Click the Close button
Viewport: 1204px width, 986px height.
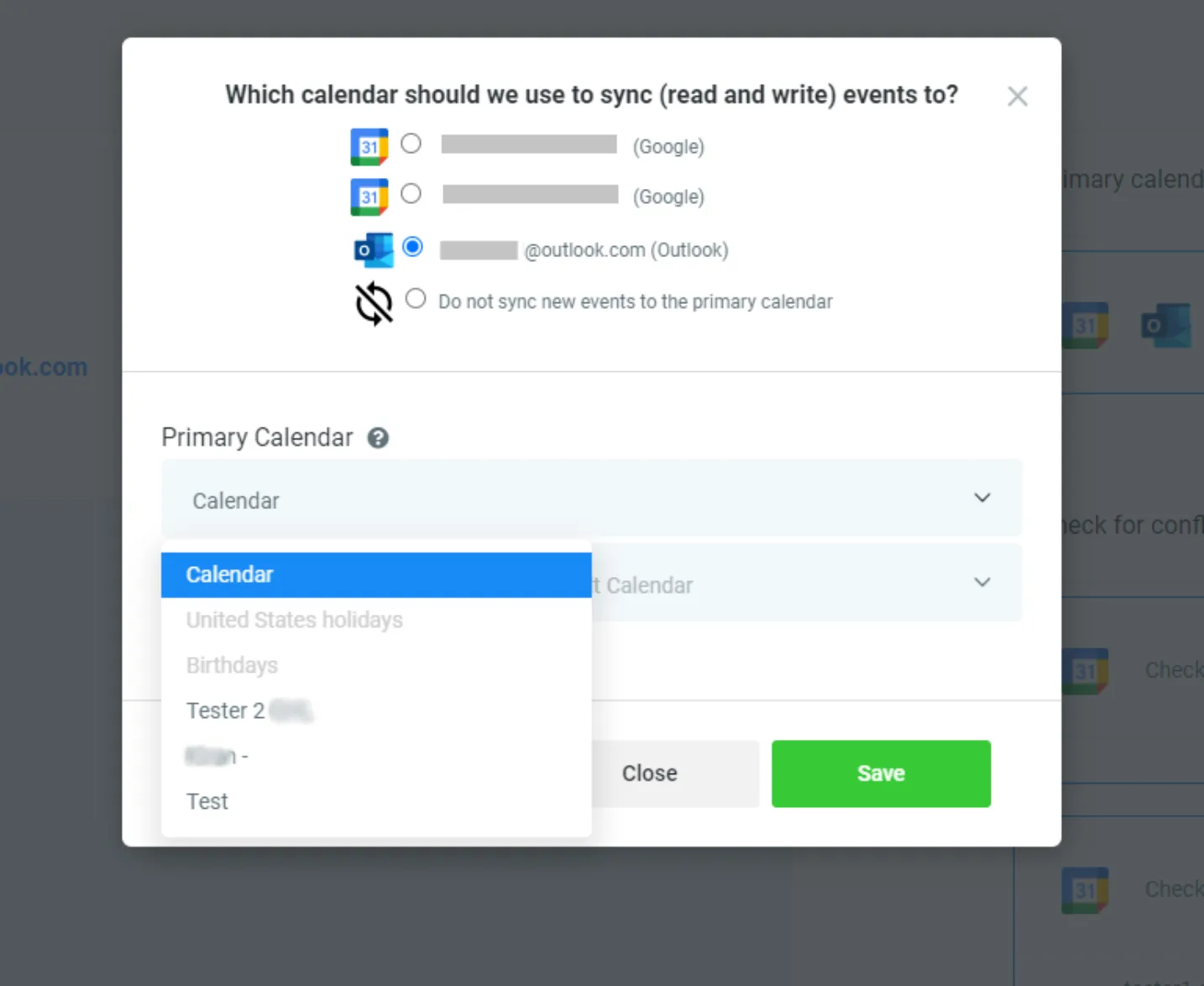click(x=650, y=774)
